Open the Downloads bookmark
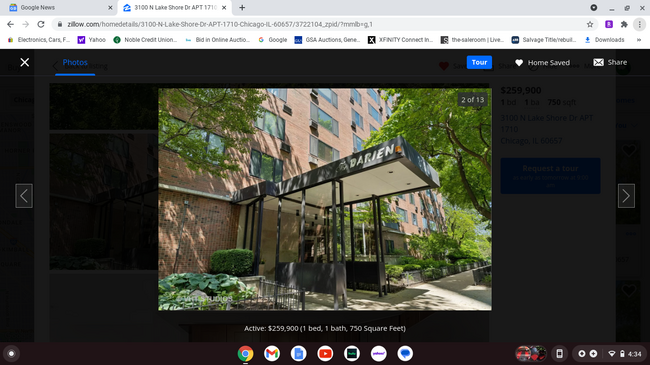Image resolution: width=650 pixels, height=365 pixels. click(x=604, y=40)
